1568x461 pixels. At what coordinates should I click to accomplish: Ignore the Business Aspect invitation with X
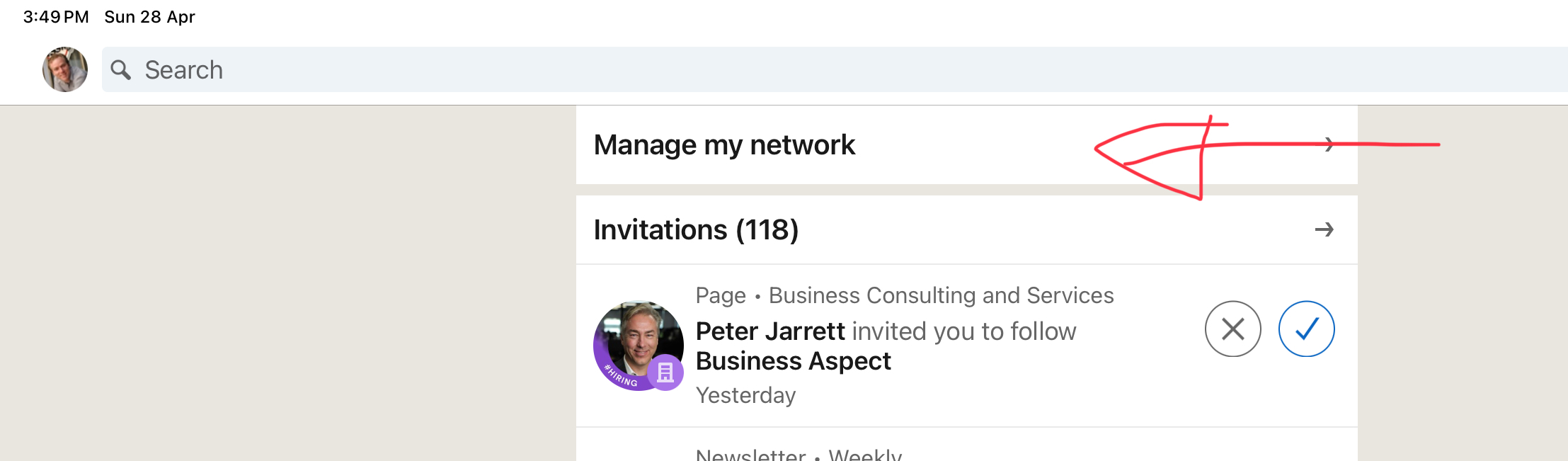1232,329
